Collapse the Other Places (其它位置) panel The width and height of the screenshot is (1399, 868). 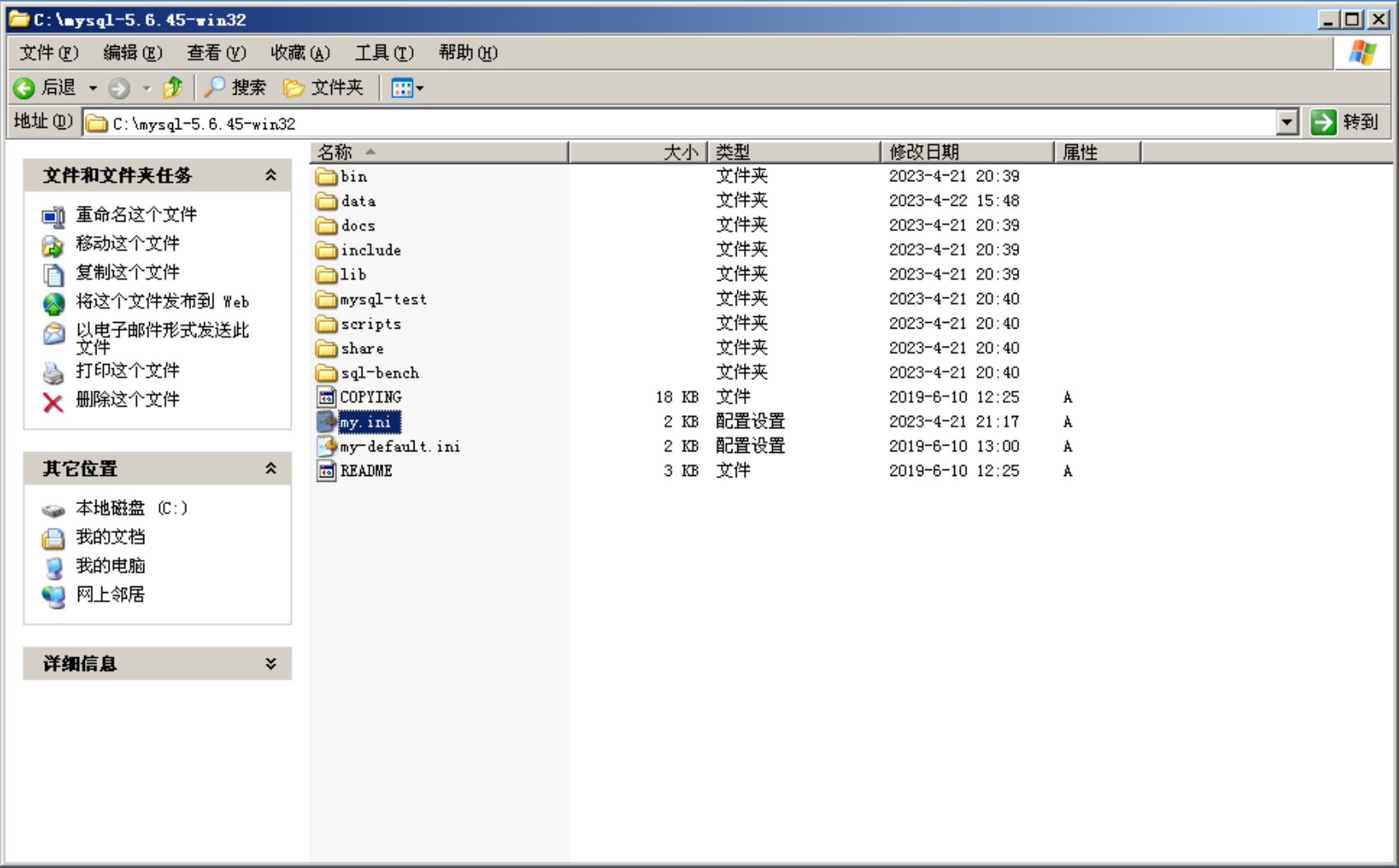point(270,468)
